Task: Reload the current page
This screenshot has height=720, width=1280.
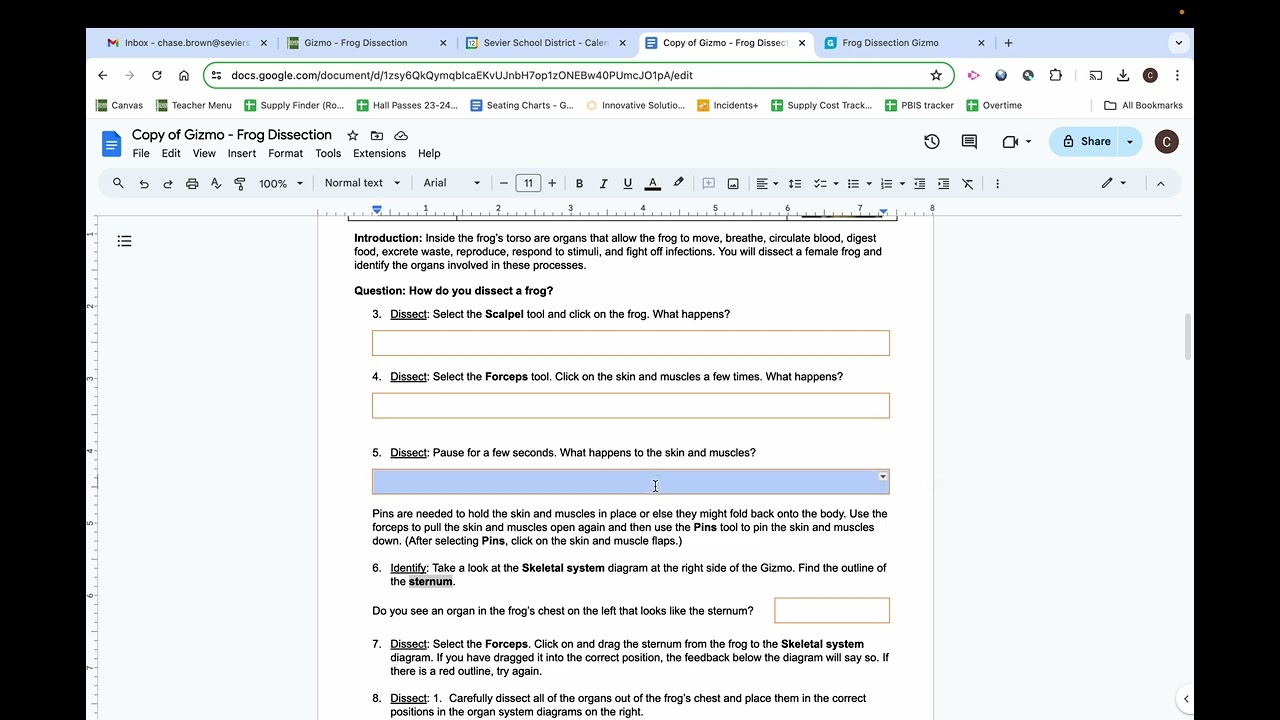Action: (157, 75)
